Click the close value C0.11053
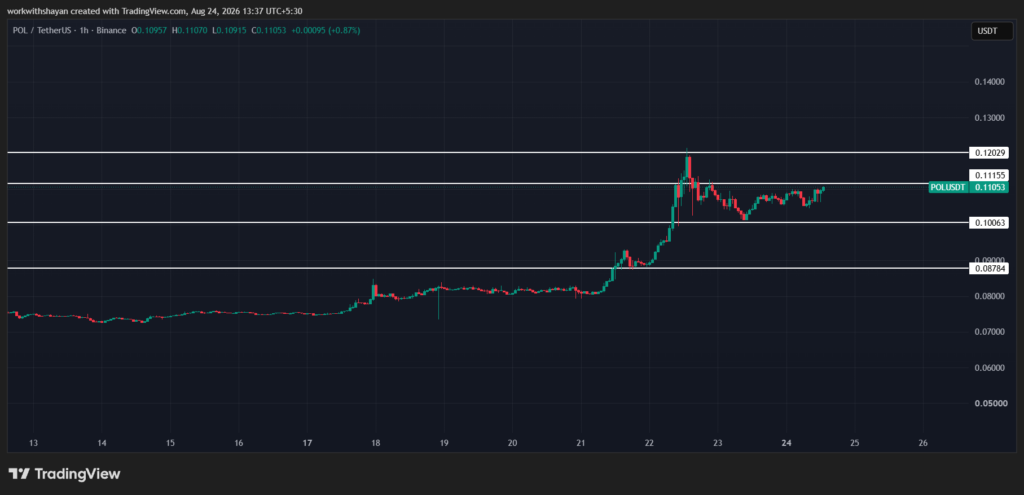 tap(270, 31)
